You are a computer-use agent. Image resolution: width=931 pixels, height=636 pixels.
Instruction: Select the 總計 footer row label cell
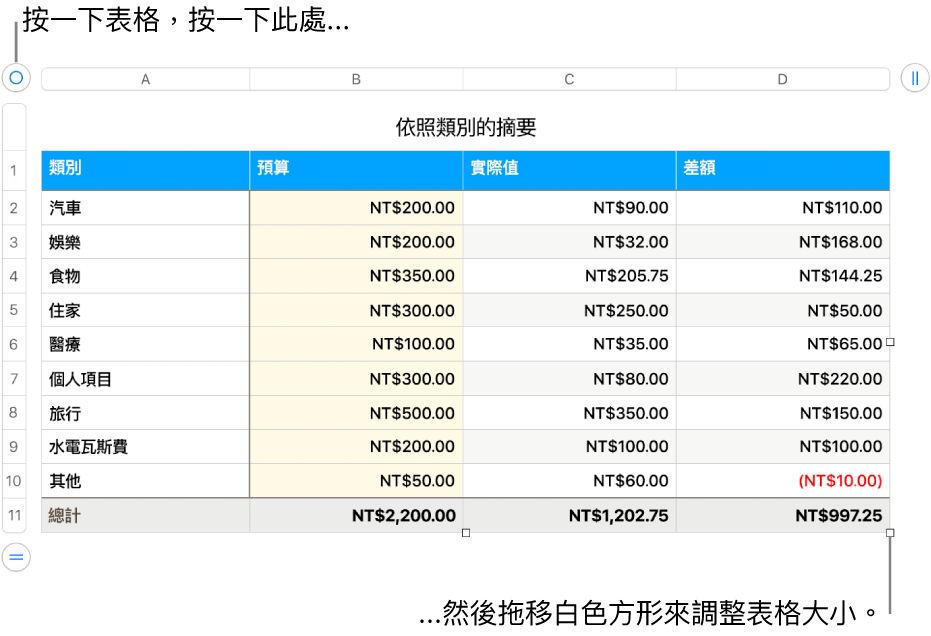click(x=64, y=515)
